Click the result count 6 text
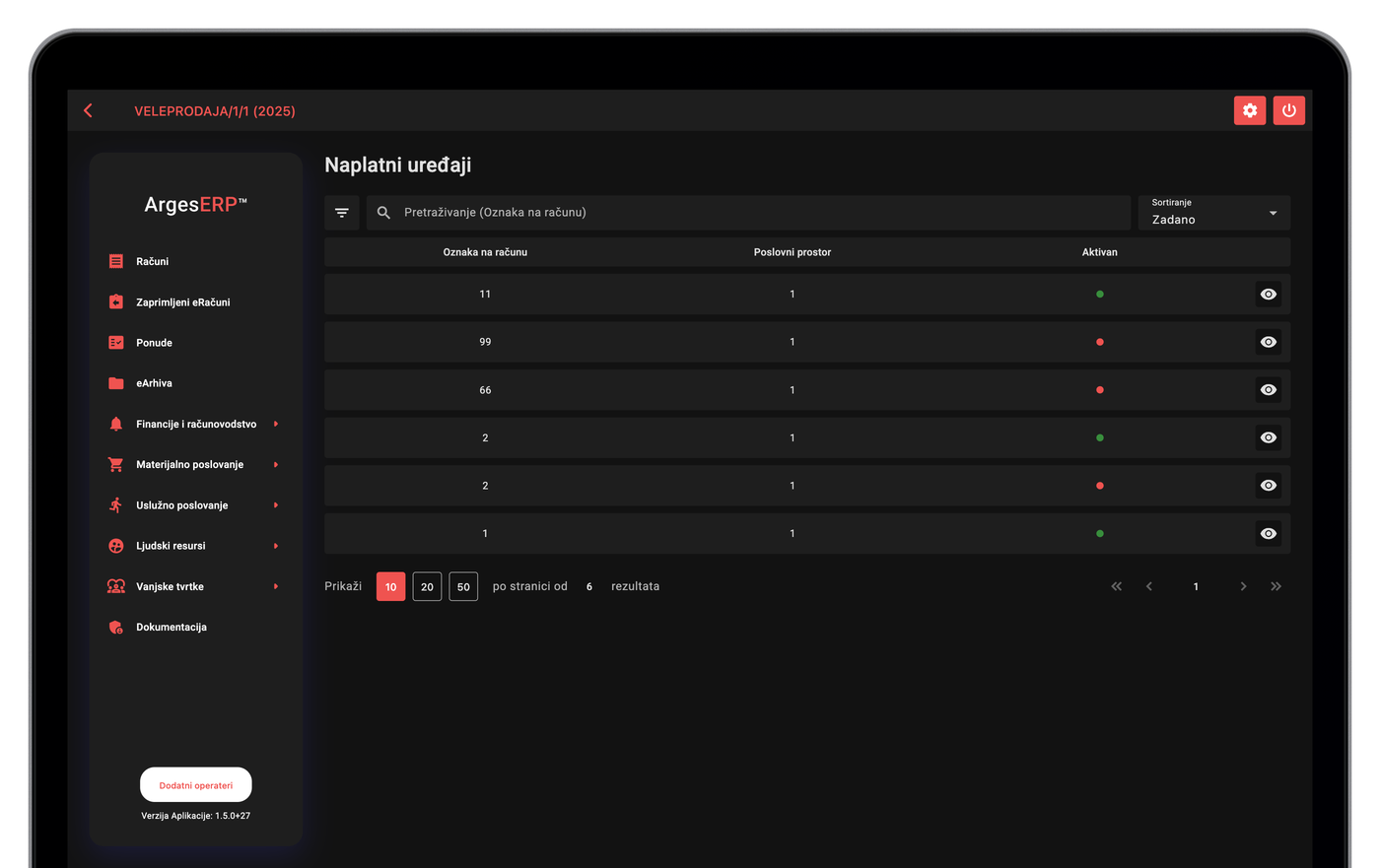Image resolution: width=1380 pixels, height=868 pixels. tap(589, 586)
